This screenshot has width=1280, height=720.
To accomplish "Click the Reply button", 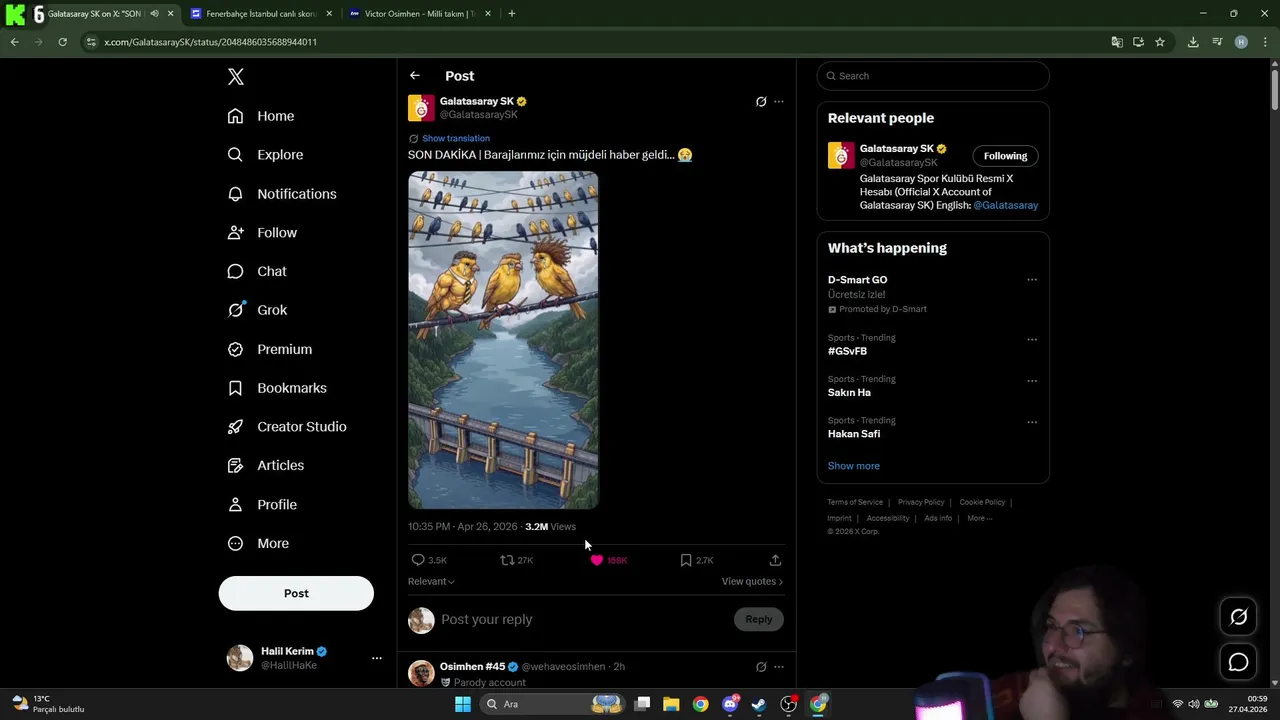I will (x=759, y=619).
